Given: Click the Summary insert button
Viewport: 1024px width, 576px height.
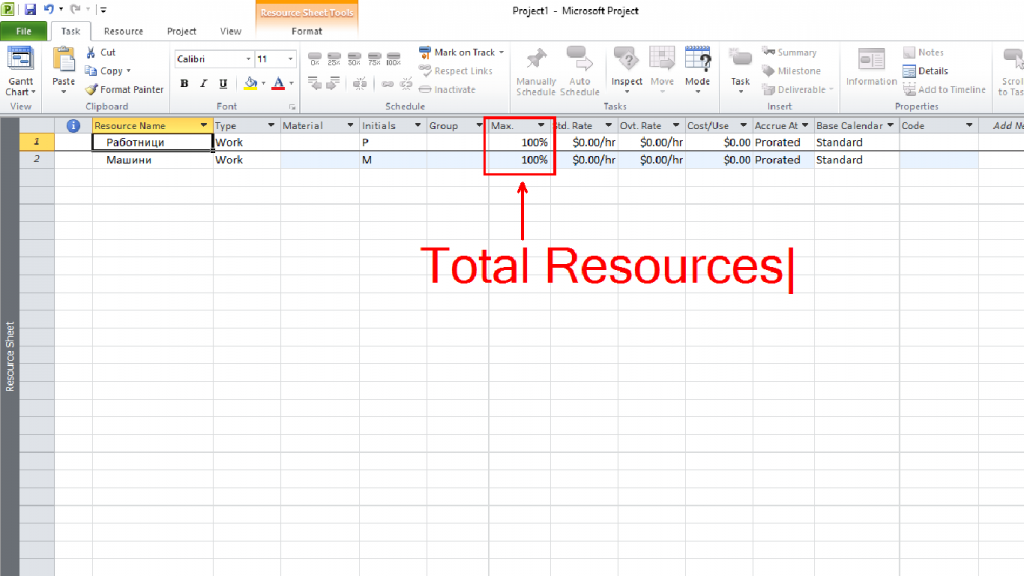Looking at the screenshot, I should [790, 52].
